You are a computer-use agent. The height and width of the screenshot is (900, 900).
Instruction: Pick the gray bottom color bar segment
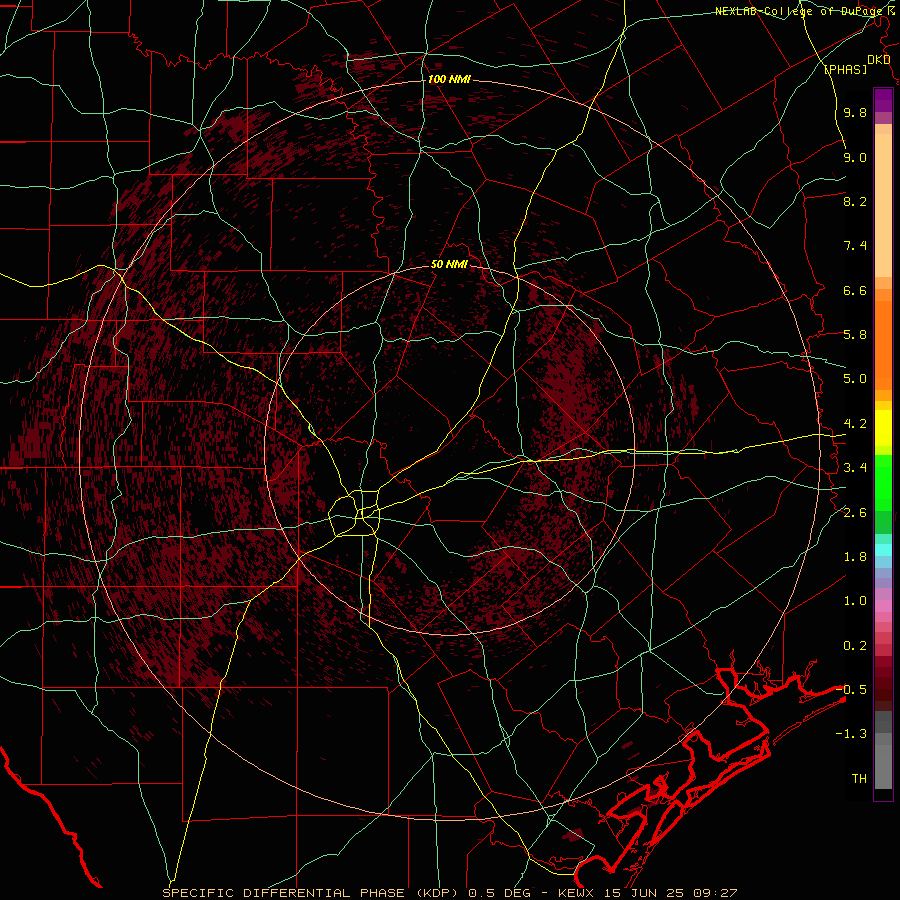[883, 769]
